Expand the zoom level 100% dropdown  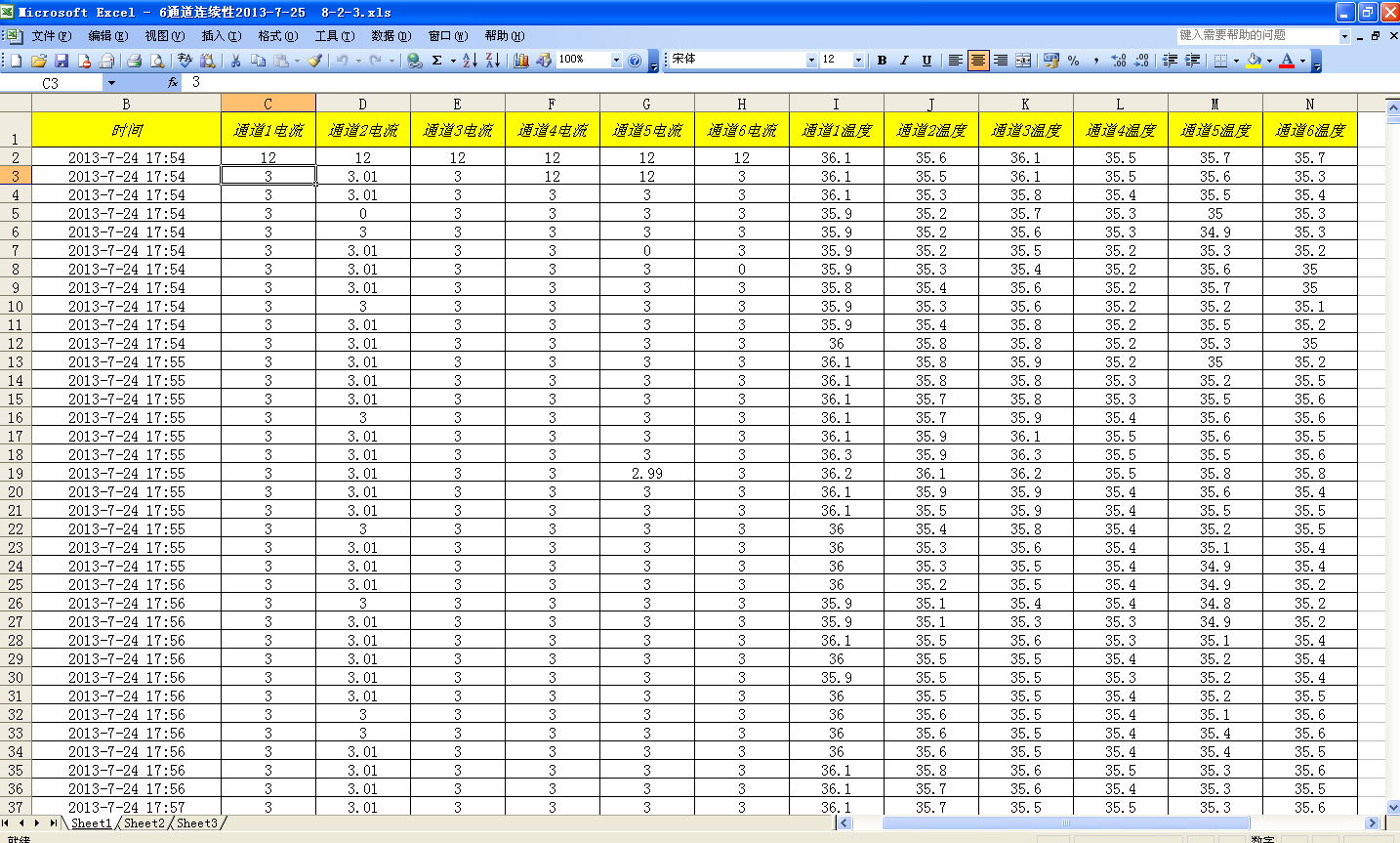tap(615, 61)
